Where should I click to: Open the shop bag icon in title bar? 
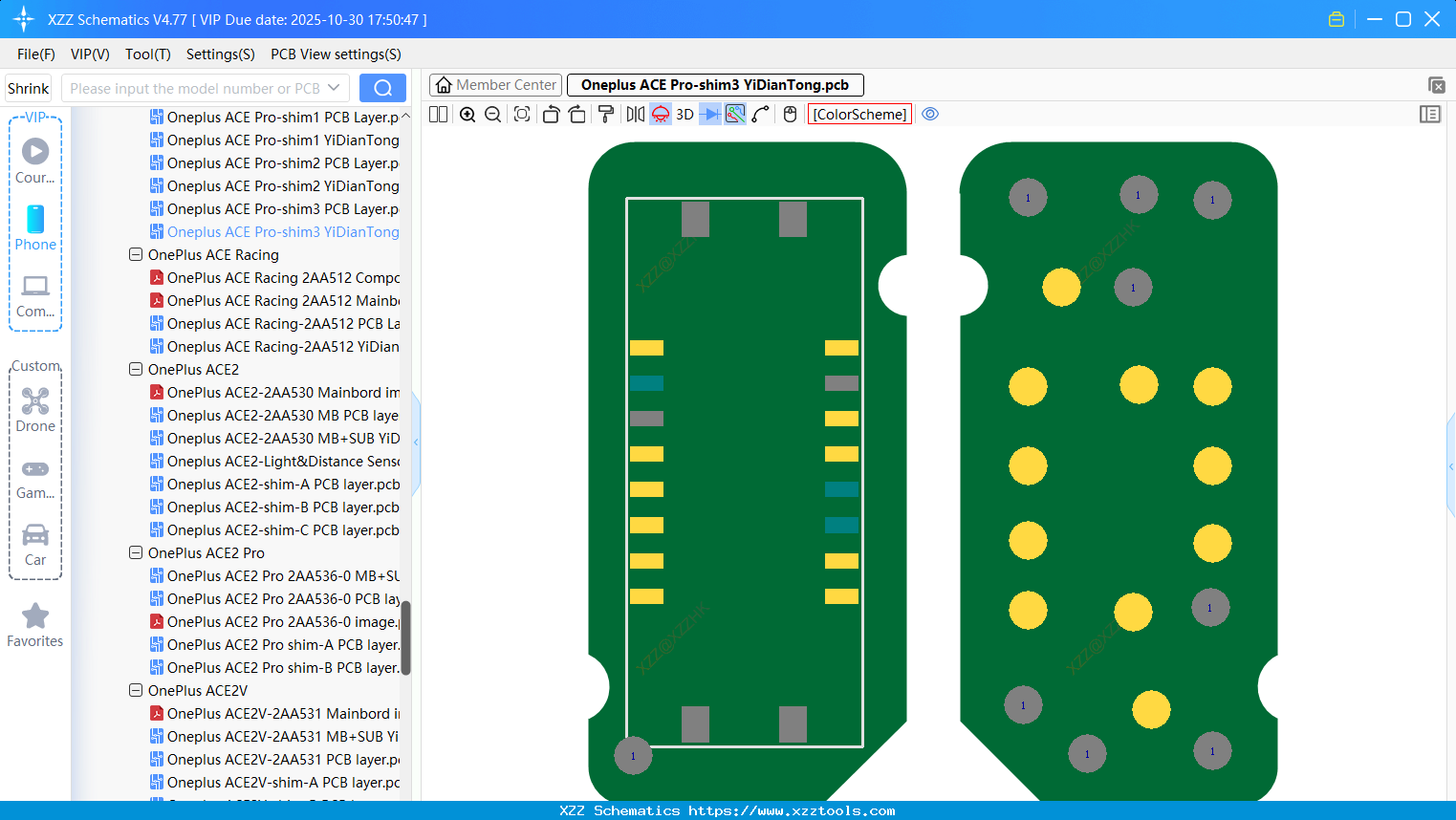1336,19
